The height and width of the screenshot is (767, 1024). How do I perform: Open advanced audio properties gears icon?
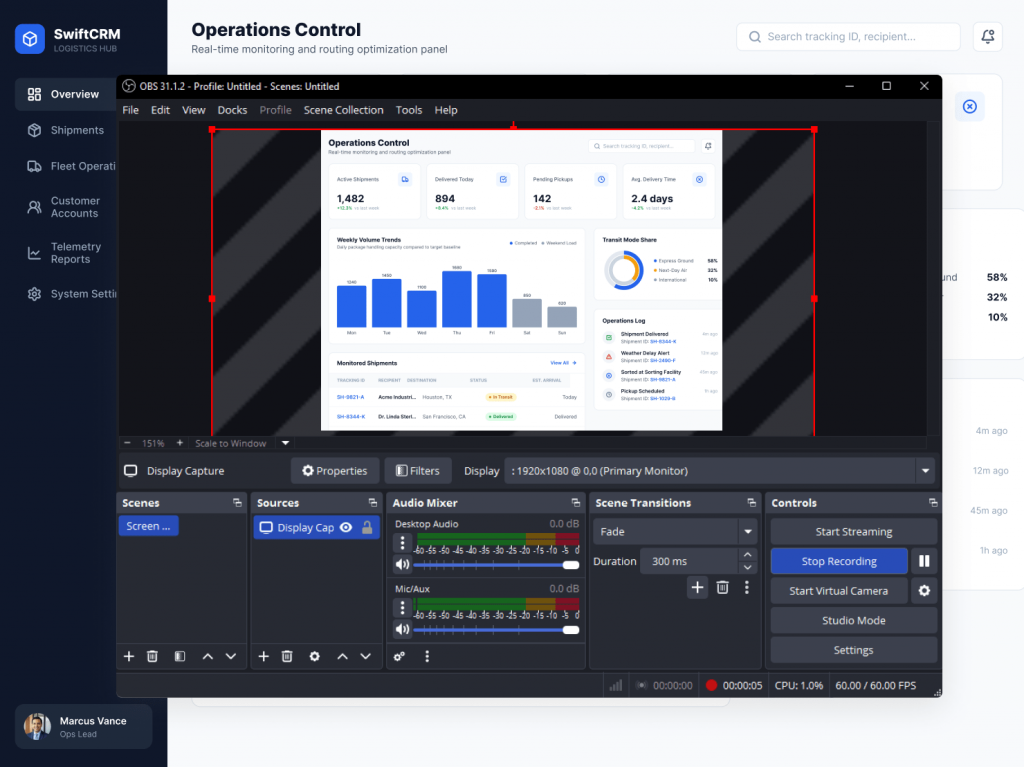(x=399, y=656)
